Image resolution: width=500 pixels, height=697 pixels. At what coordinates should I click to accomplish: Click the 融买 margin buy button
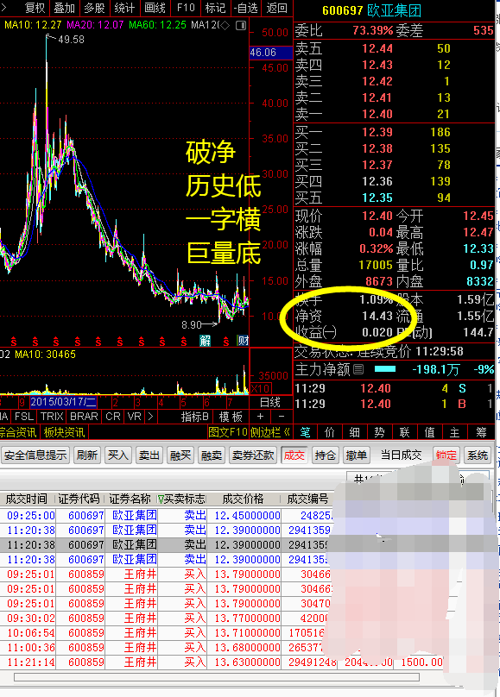(180, 455)
